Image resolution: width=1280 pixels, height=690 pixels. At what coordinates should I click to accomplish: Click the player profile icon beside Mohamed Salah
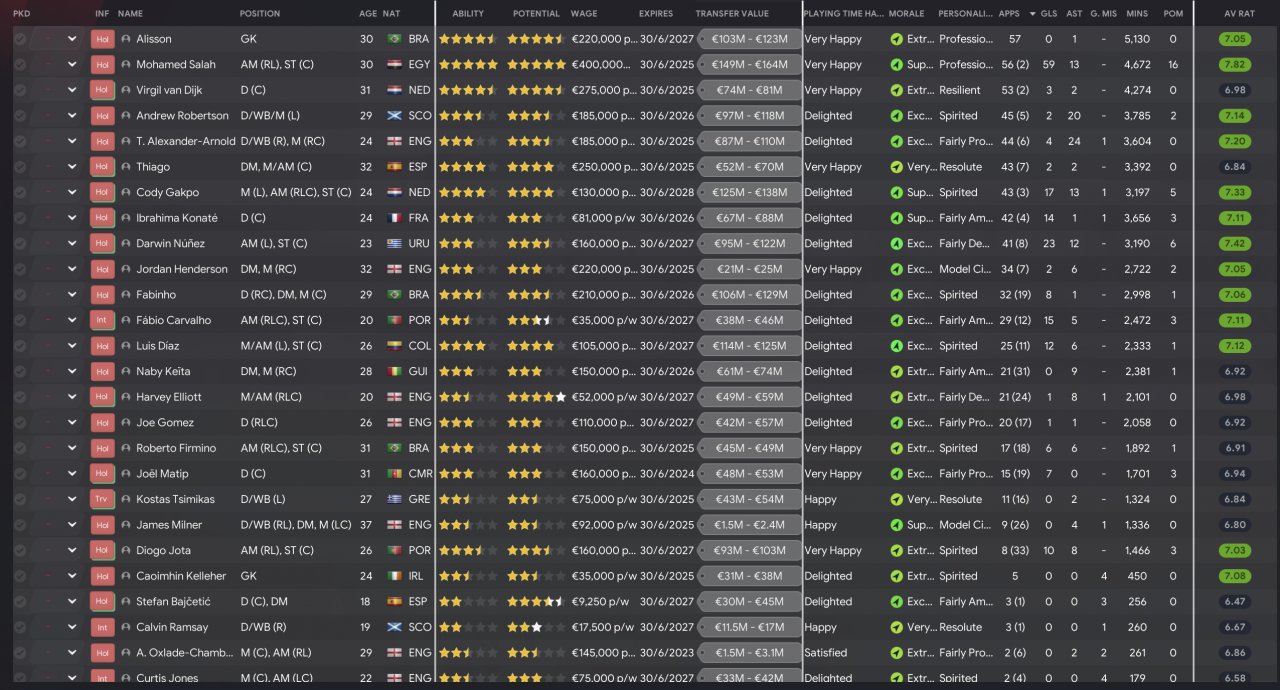[126, 65]
